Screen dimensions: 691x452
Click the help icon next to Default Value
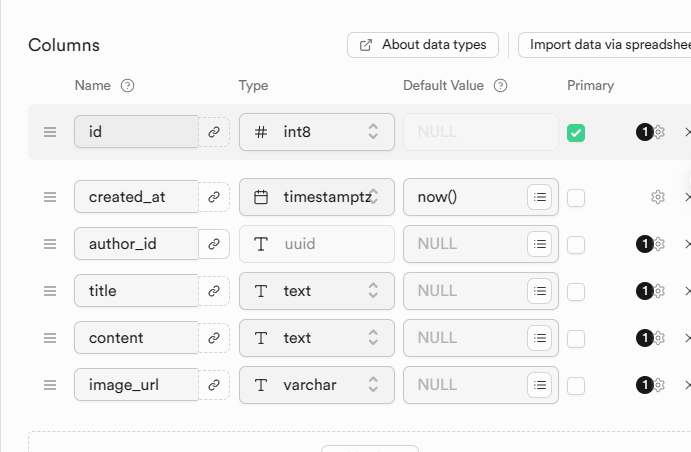501,86
